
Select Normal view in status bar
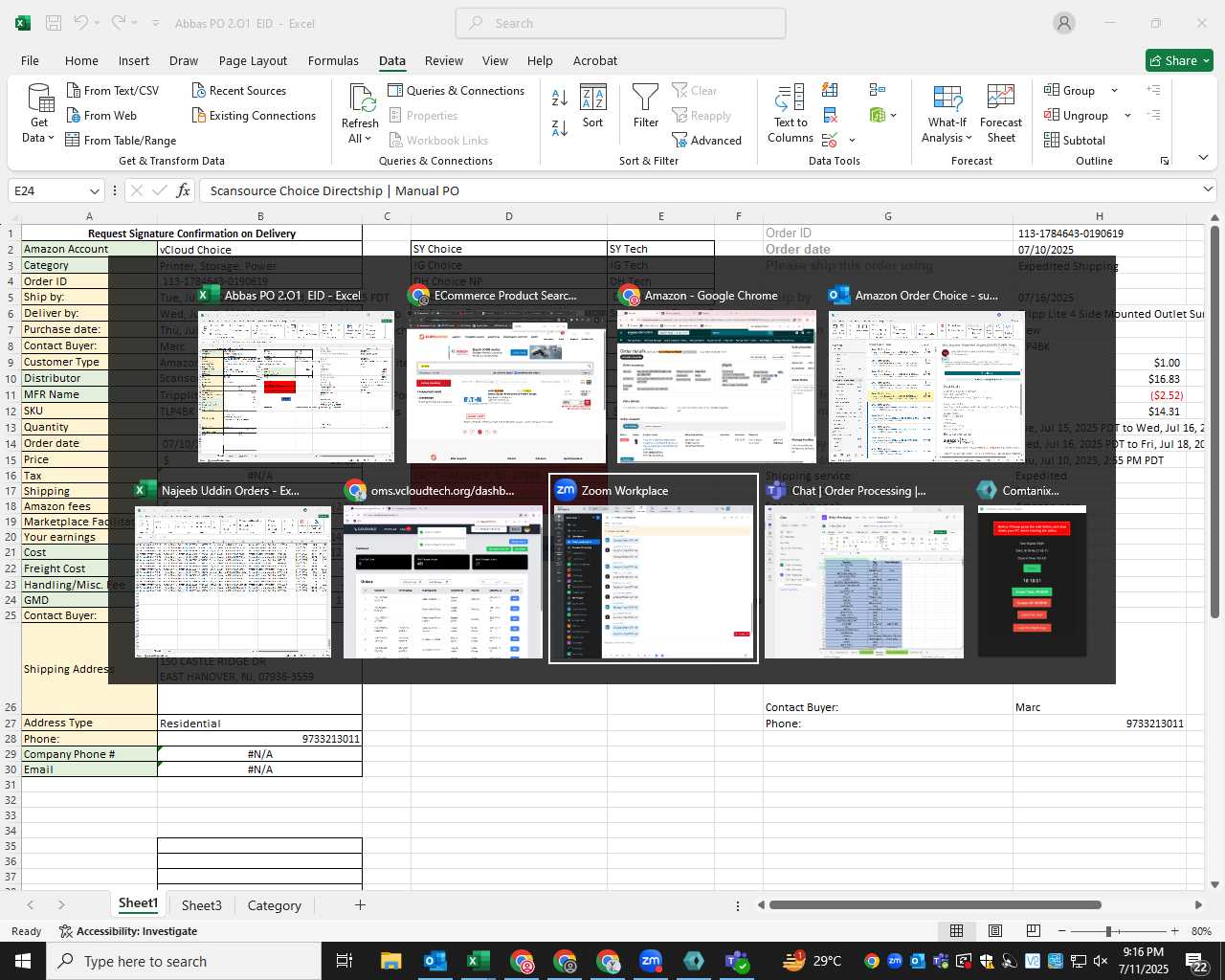click(956, 931)
